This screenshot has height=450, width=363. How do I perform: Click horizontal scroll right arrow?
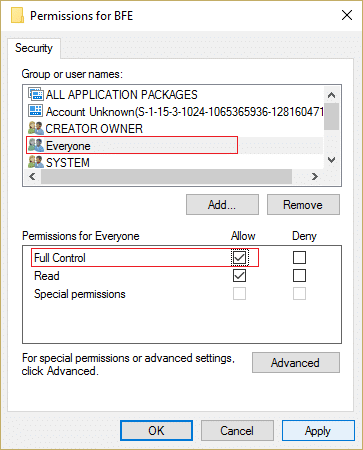tap(315, 176)
